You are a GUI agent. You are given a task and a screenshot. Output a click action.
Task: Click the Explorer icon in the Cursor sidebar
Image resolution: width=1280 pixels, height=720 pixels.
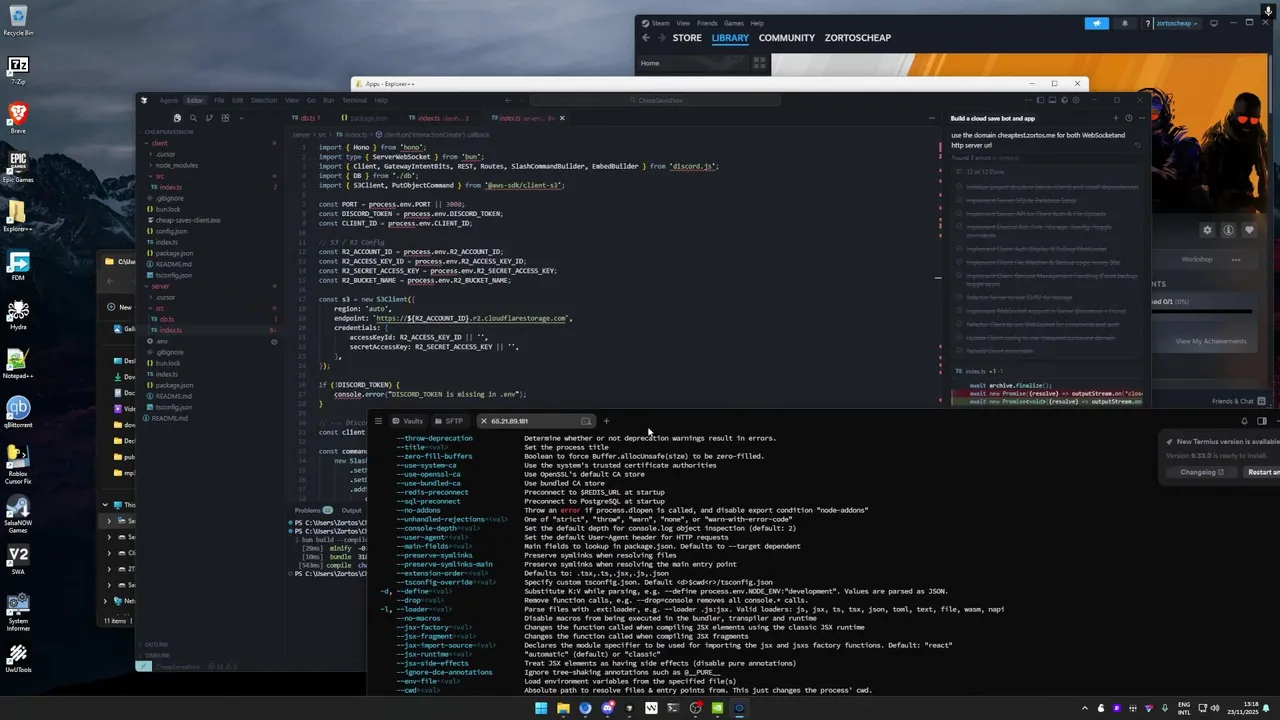177,118
